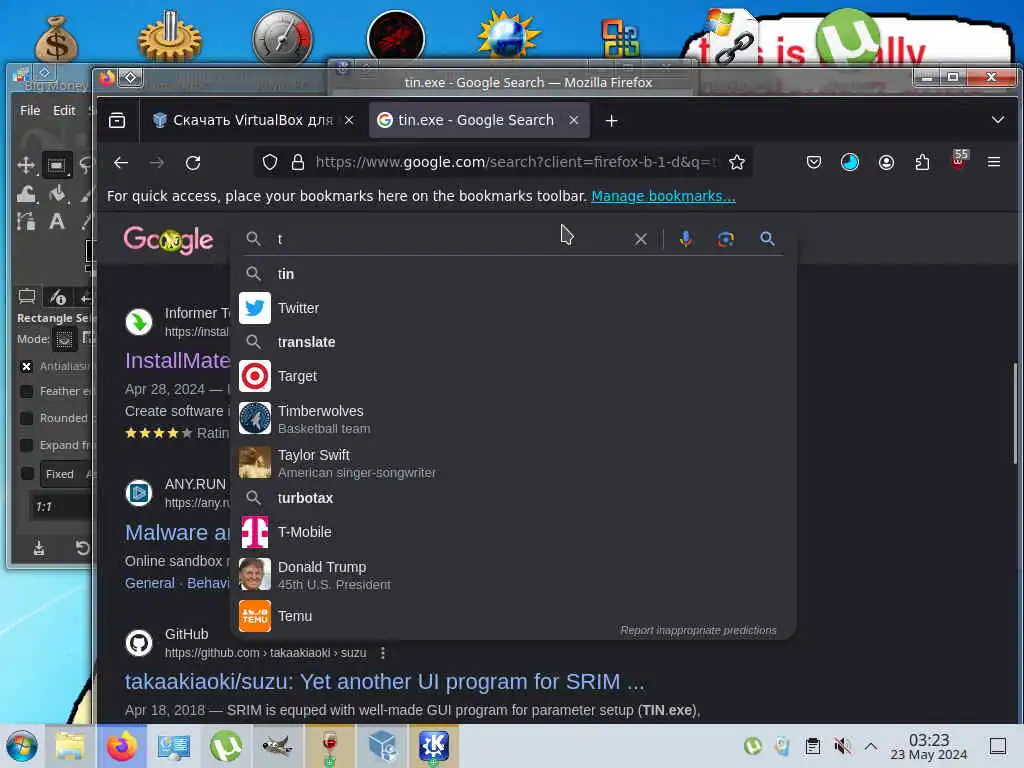Choose the 'tin' search suggestion
The width and height of the screenshot is (1024, 768).
click(513, 274)
